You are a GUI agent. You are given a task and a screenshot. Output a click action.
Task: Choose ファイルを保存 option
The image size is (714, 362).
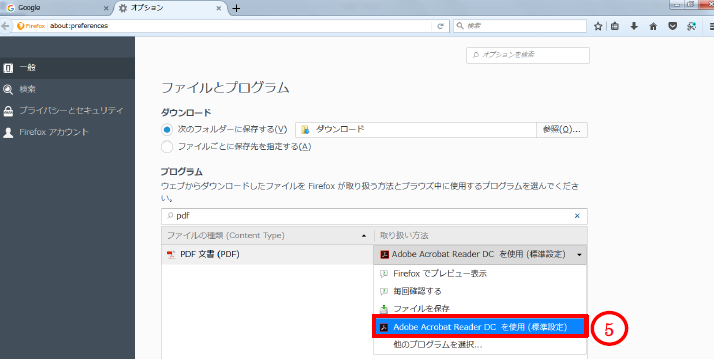480,309
